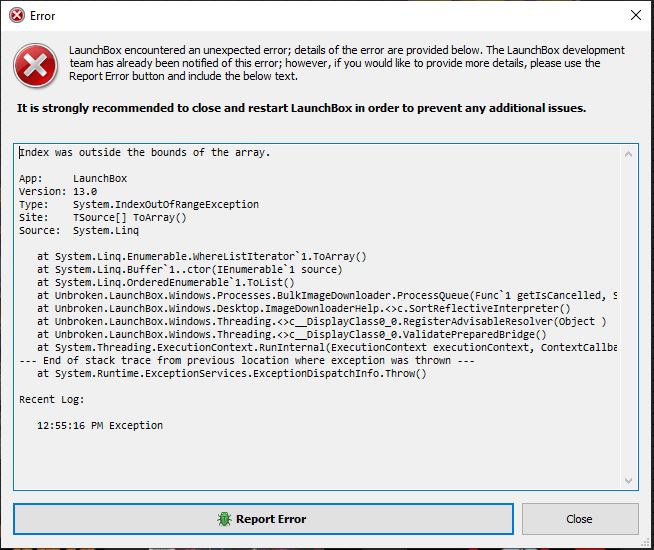The image size is (654, 550).
Task: Click the ExecutionContext.RunInternal stack line
Action: [x=327, y=347]
